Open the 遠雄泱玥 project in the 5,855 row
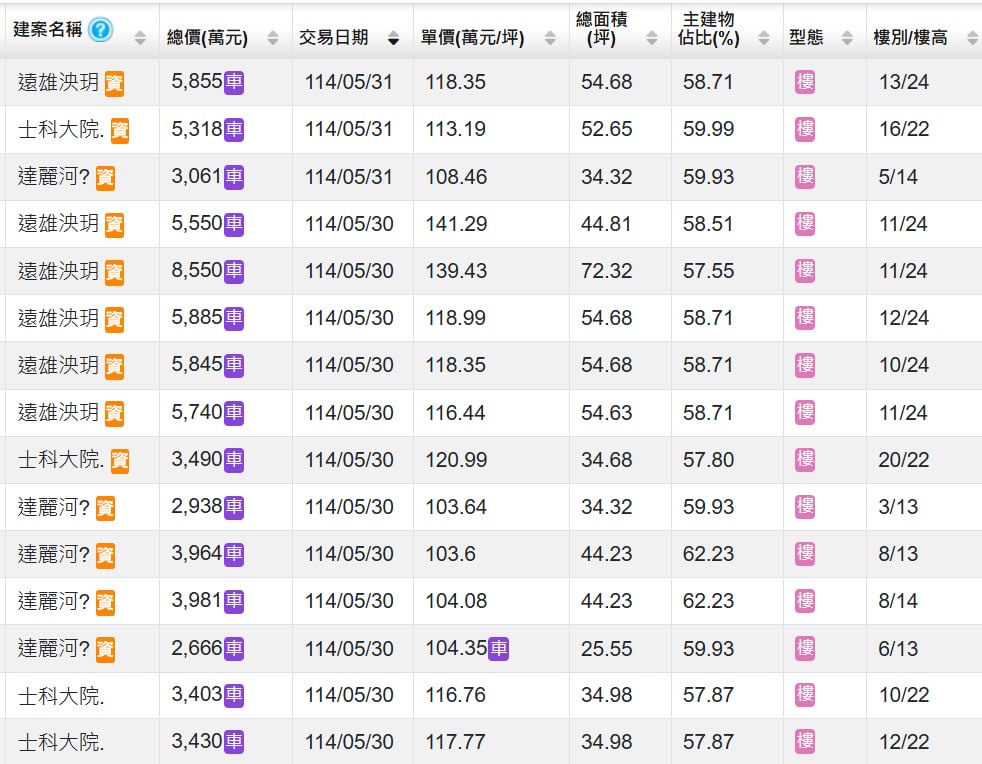Image resolution: width=982 pixels, height=764 pixels. click(58, 82)
